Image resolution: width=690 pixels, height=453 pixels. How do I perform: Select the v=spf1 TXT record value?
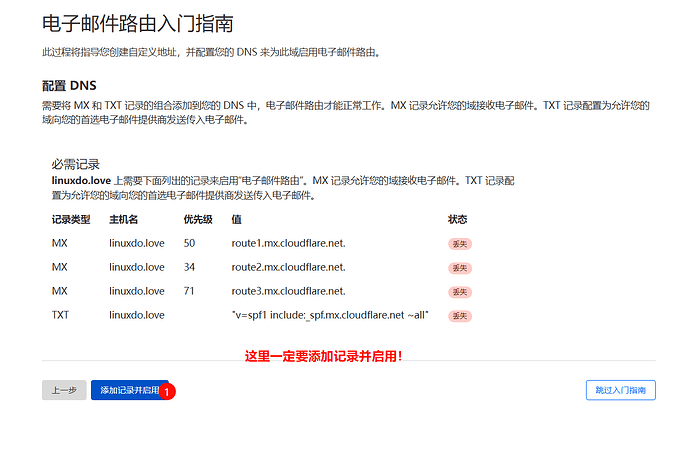(330, 315)
